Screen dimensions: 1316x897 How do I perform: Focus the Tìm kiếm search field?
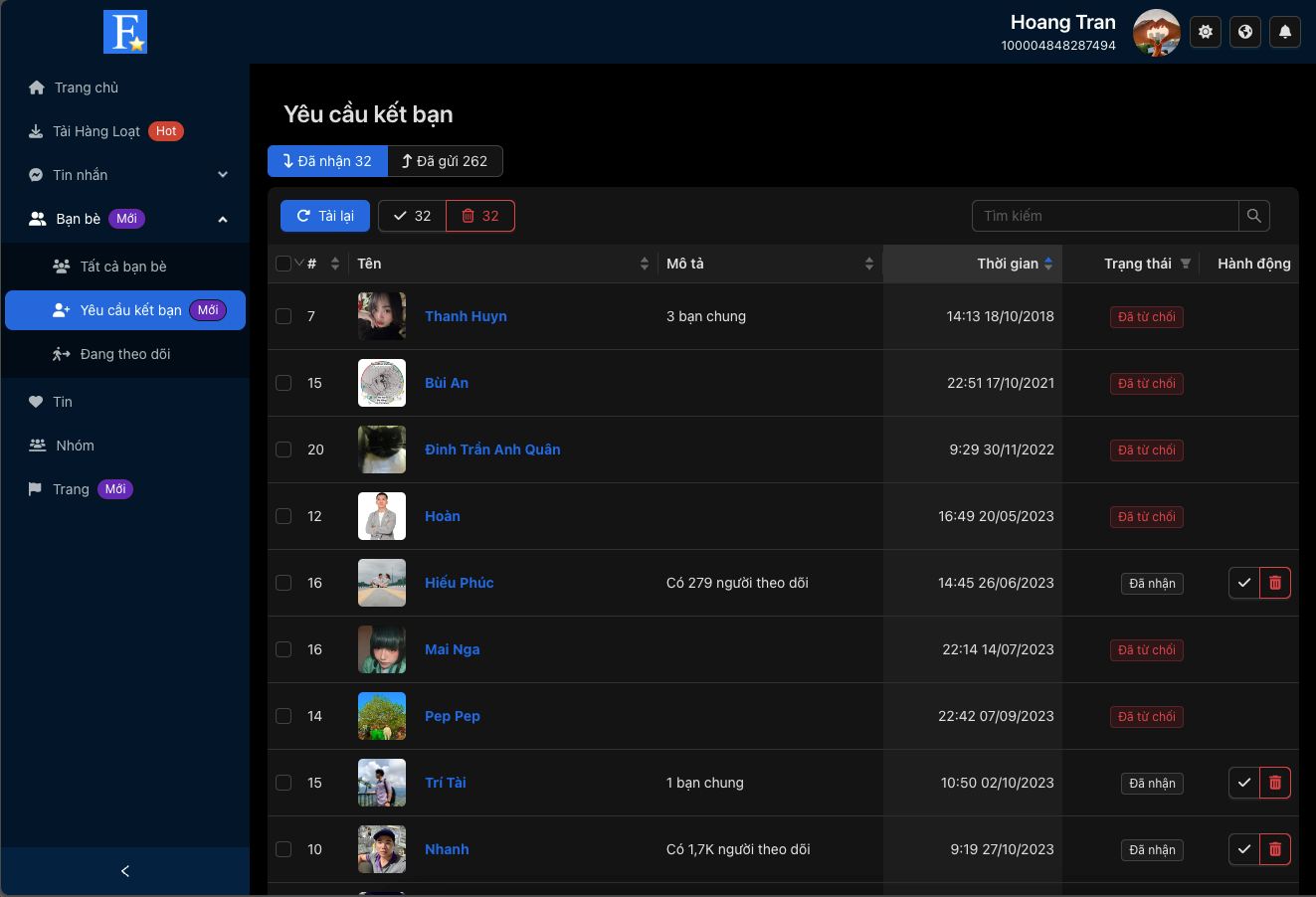[1105, 216]
